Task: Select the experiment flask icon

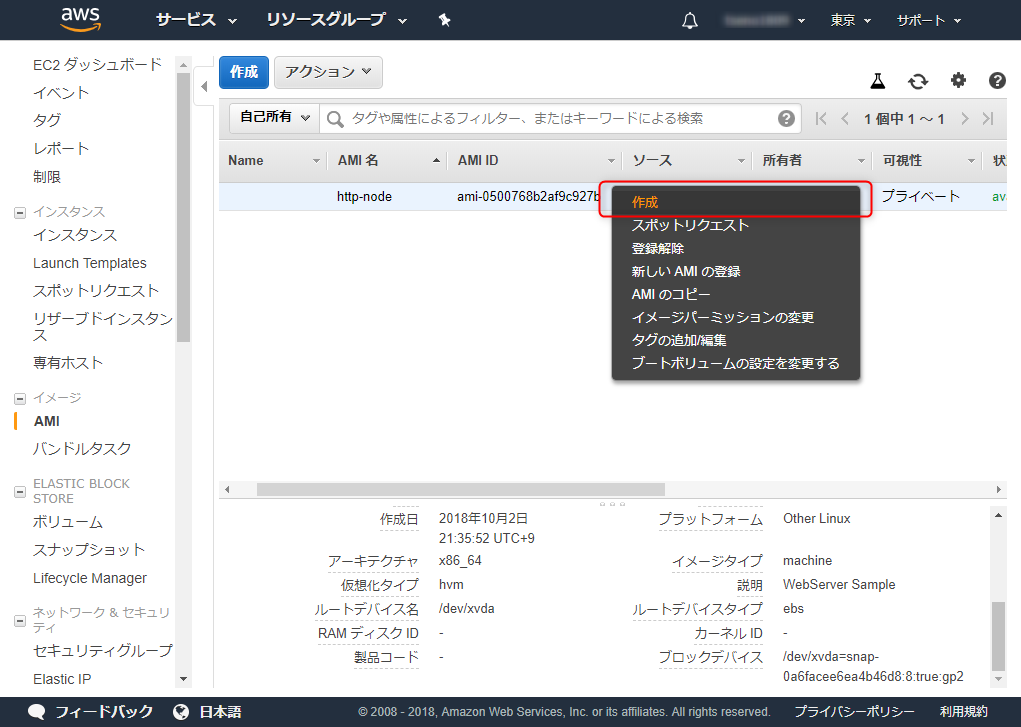Action: click(x=876, y=80)
